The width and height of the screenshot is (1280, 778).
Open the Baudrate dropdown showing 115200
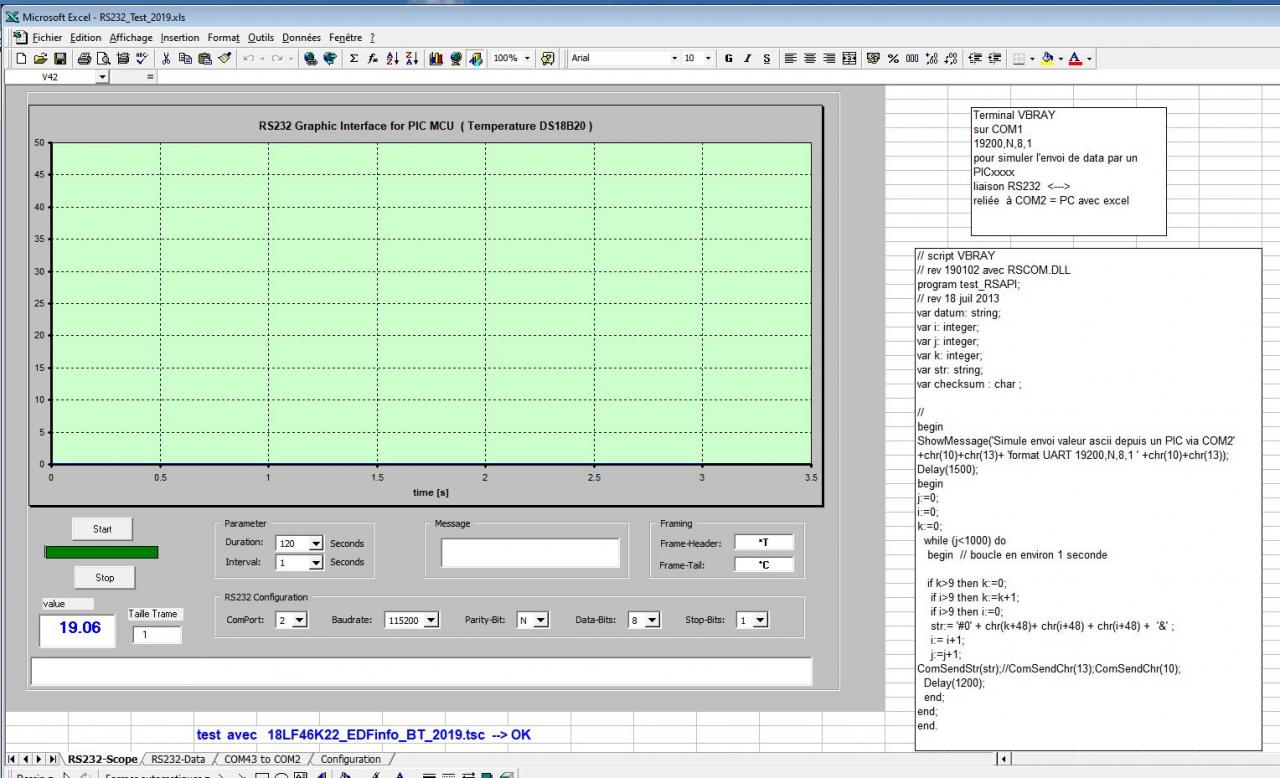click(431, 621)
